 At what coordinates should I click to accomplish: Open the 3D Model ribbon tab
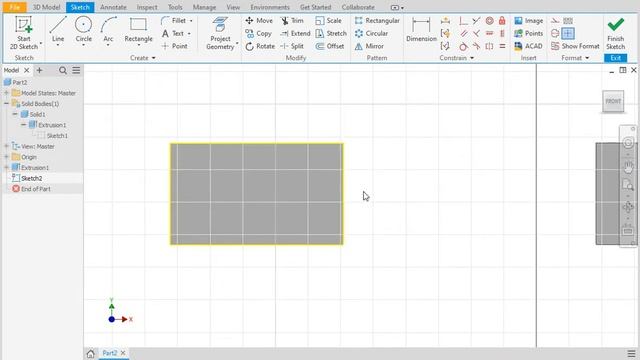47,7
